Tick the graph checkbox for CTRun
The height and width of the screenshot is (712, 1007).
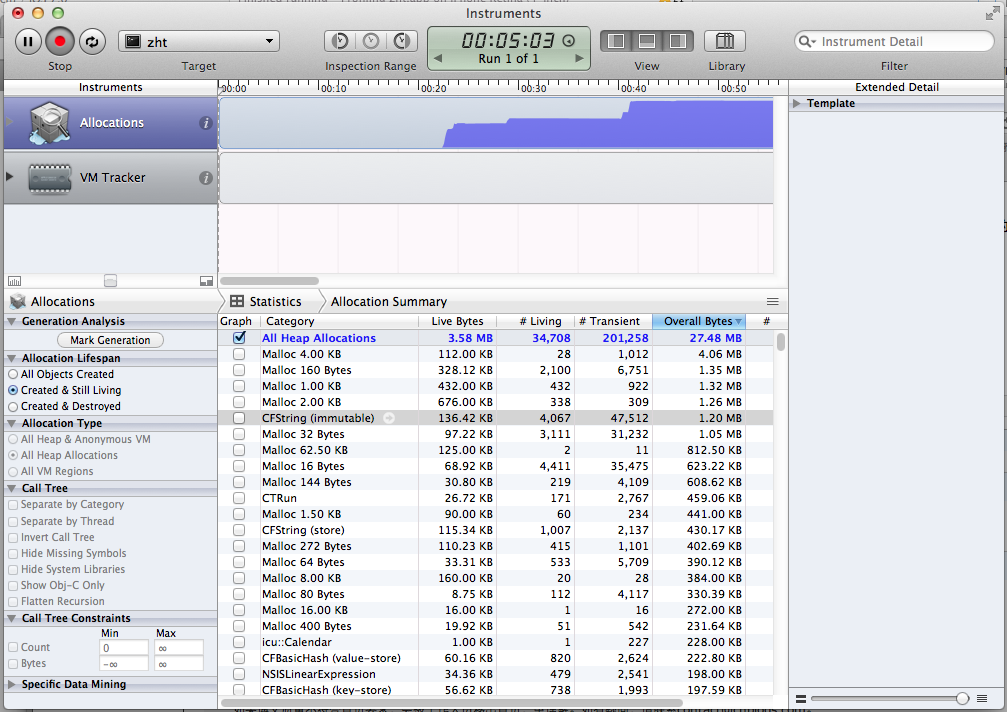click(239, 498)
